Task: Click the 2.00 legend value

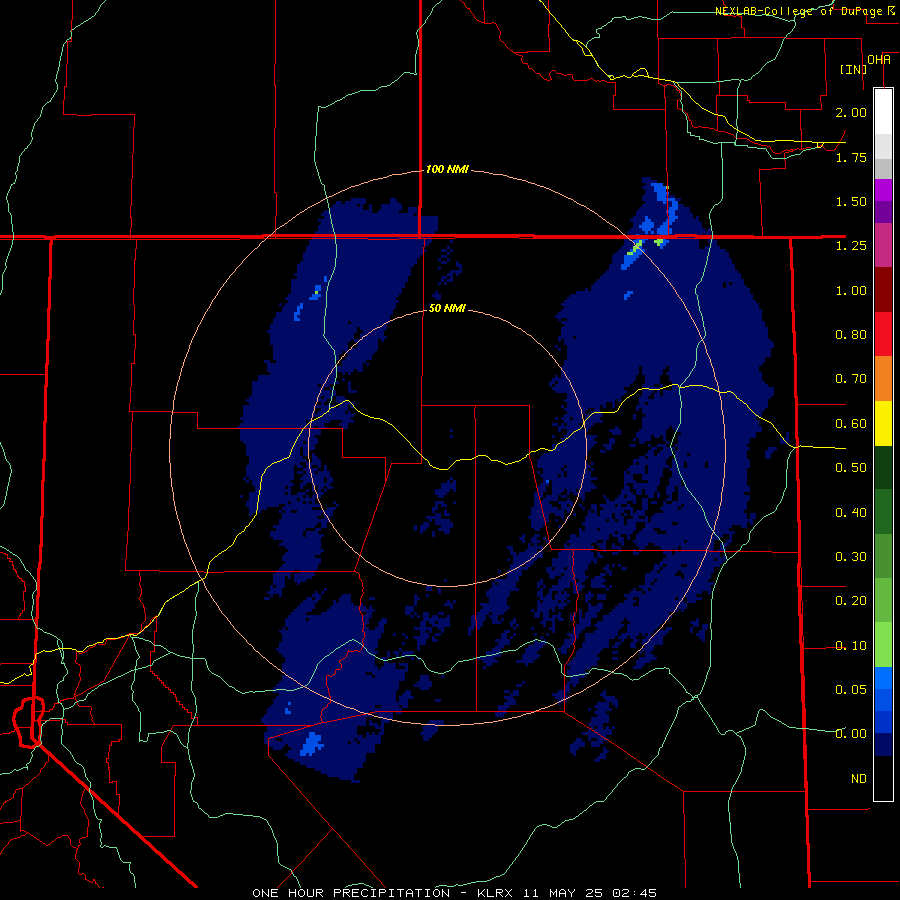Action: tap(851, 112)
